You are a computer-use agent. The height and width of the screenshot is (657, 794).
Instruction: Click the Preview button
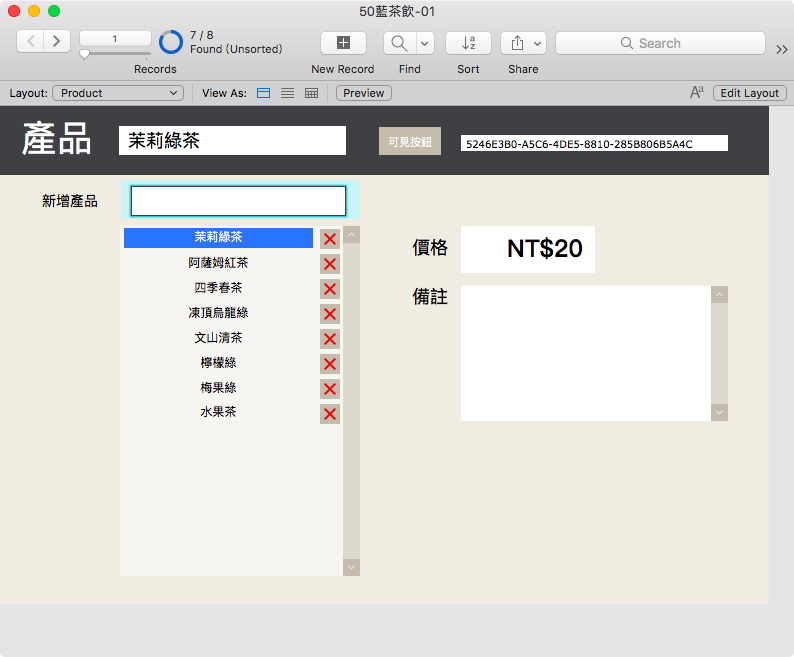pos(364,93)
